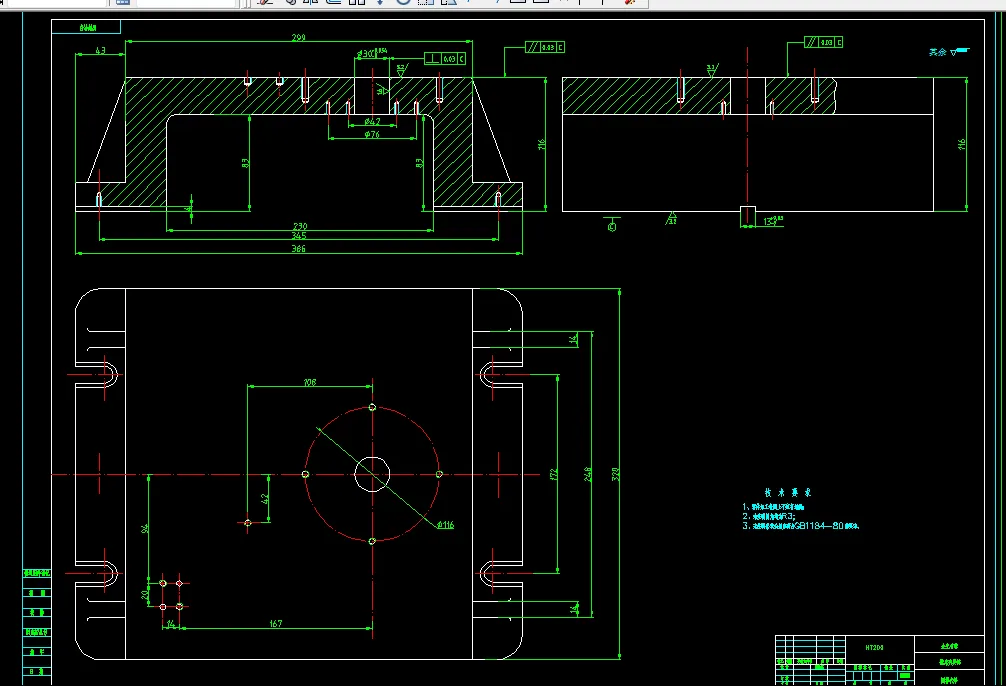The height and width of the screenshot is (686, 1006).
Task: Select the 386 overall length dimension
Action: pyautogui.click(x=298, y=248)
